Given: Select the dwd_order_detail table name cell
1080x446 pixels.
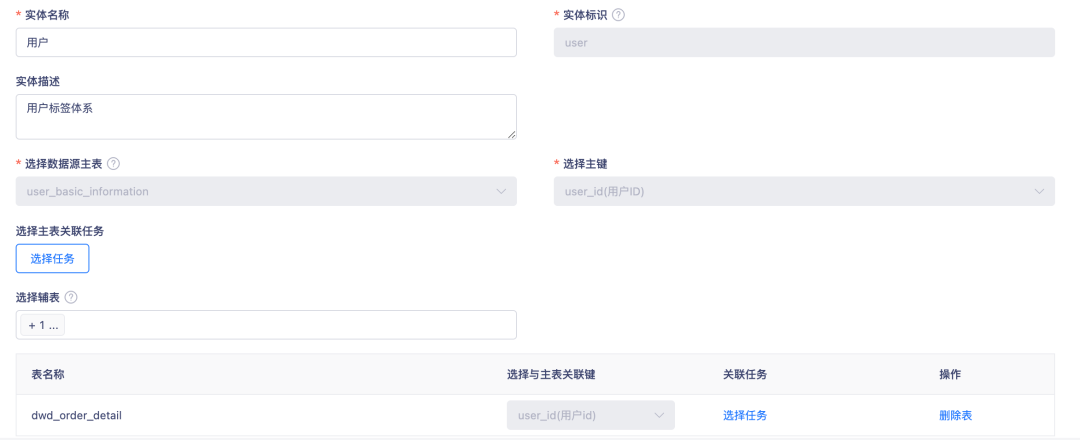Looking at the screenshot, I should click(x=77, y=415).
